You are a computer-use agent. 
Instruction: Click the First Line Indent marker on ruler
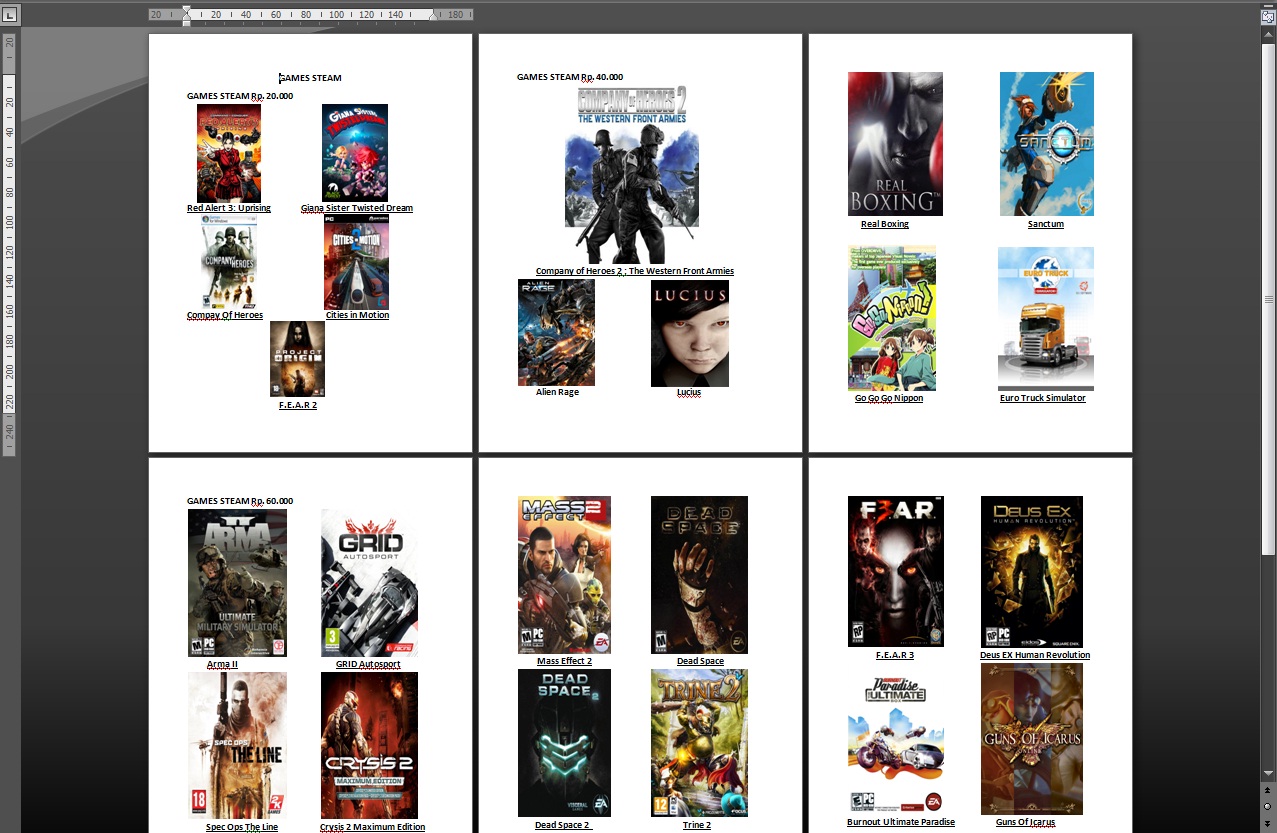186,10
